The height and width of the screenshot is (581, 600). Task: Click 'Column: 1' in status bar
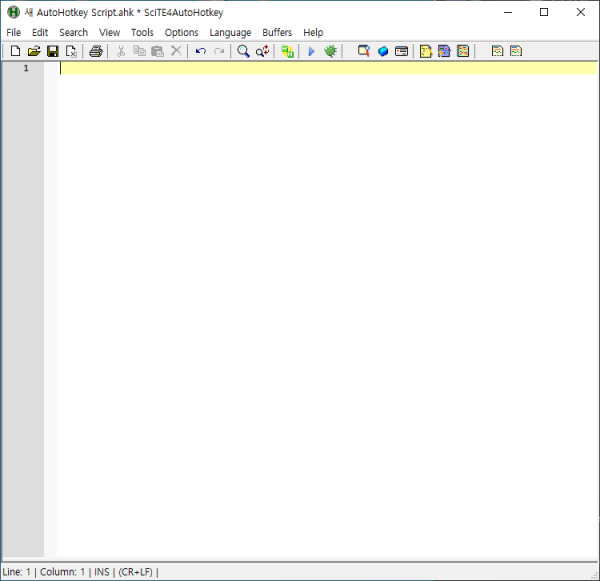coord(62,572)
